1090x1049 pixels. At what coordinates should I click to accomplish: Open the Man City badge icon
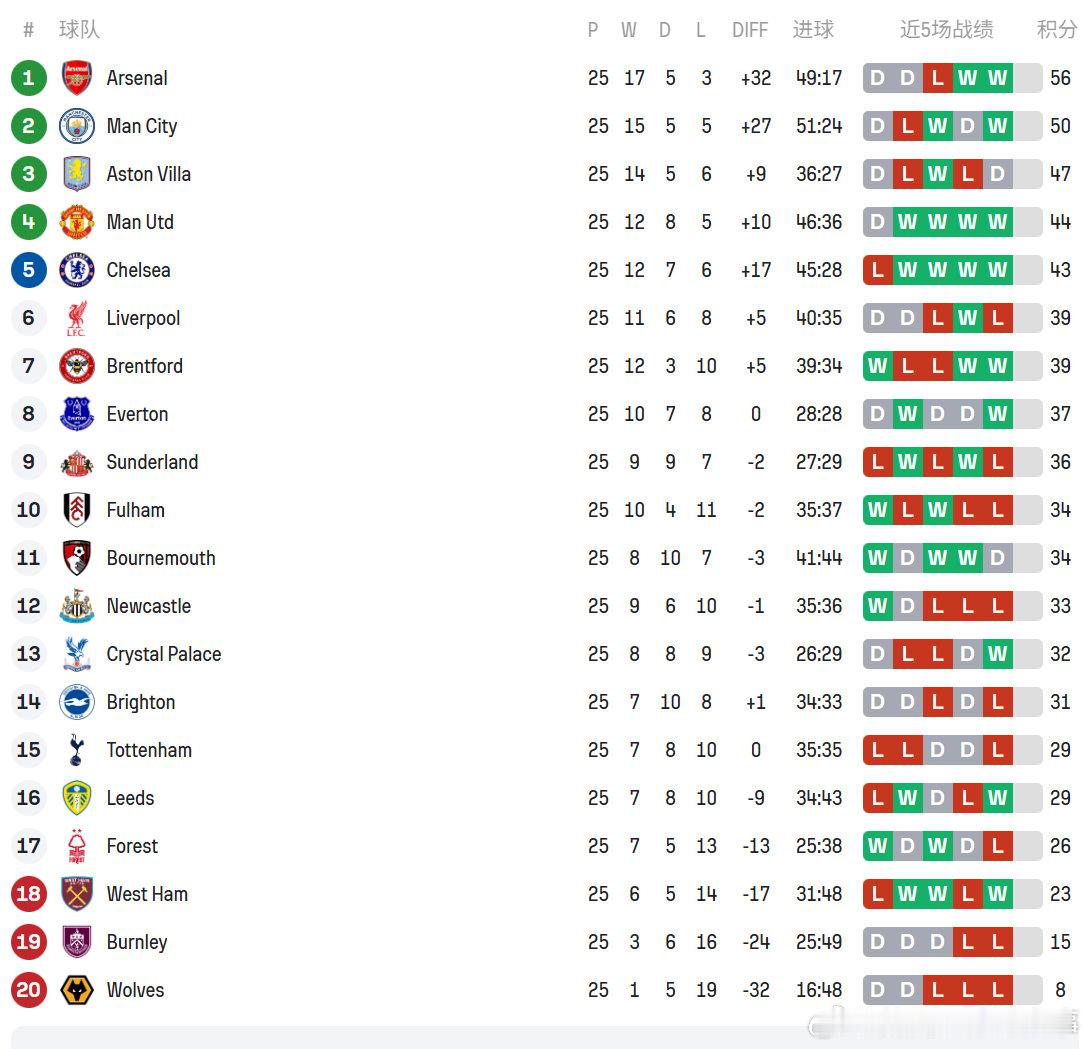point(76,126)
